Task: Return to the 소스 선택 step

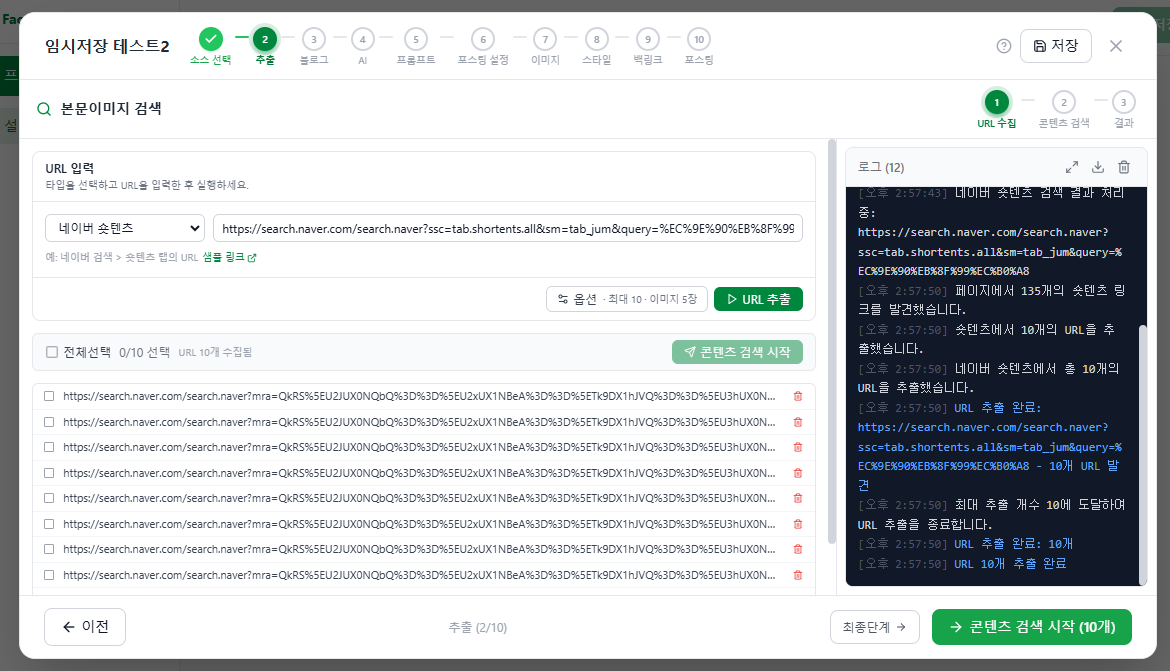Action: click(210, 37)
